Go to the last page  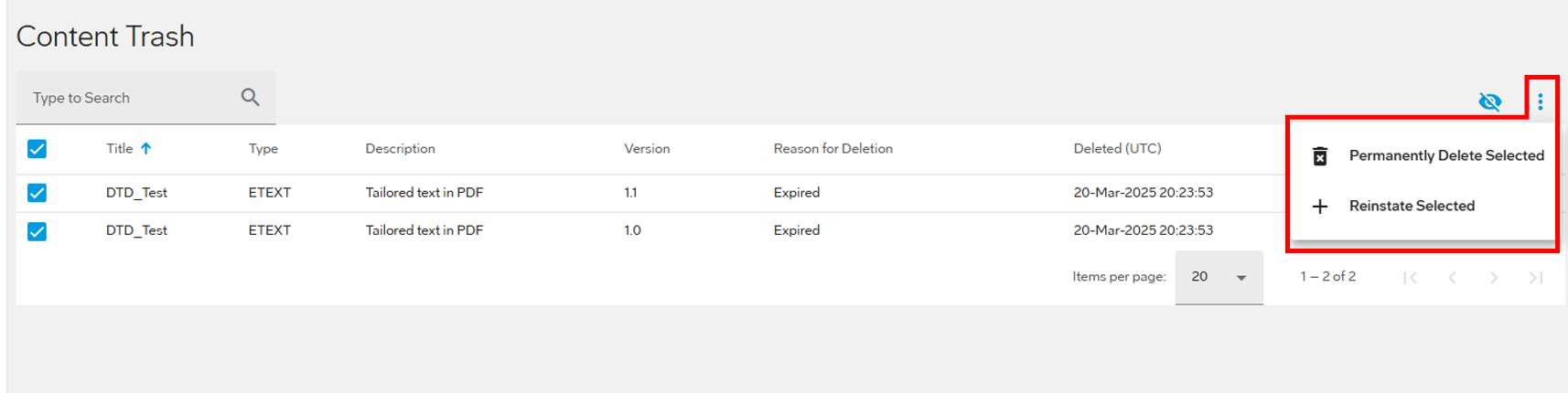(x=1536, y=277)
